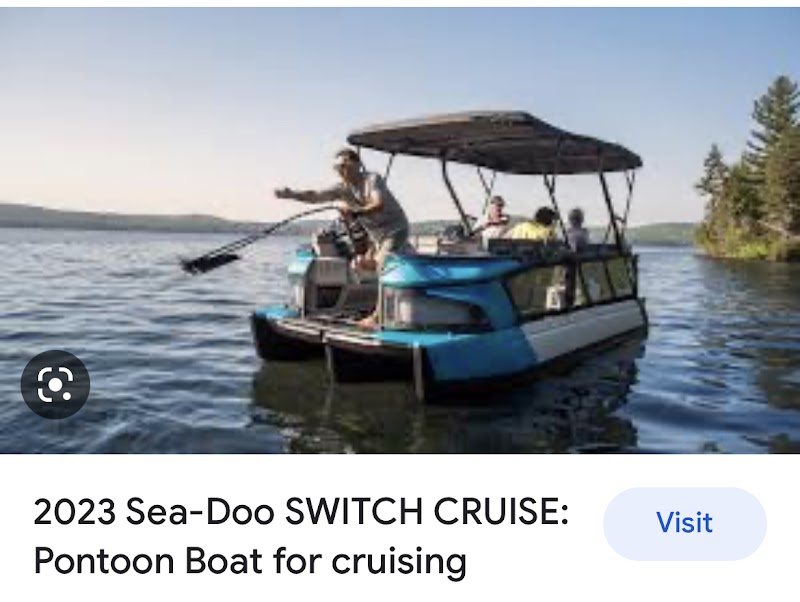Click the Visit button
The height and width of the screenshot is (602, 800).
click(684, 523)
